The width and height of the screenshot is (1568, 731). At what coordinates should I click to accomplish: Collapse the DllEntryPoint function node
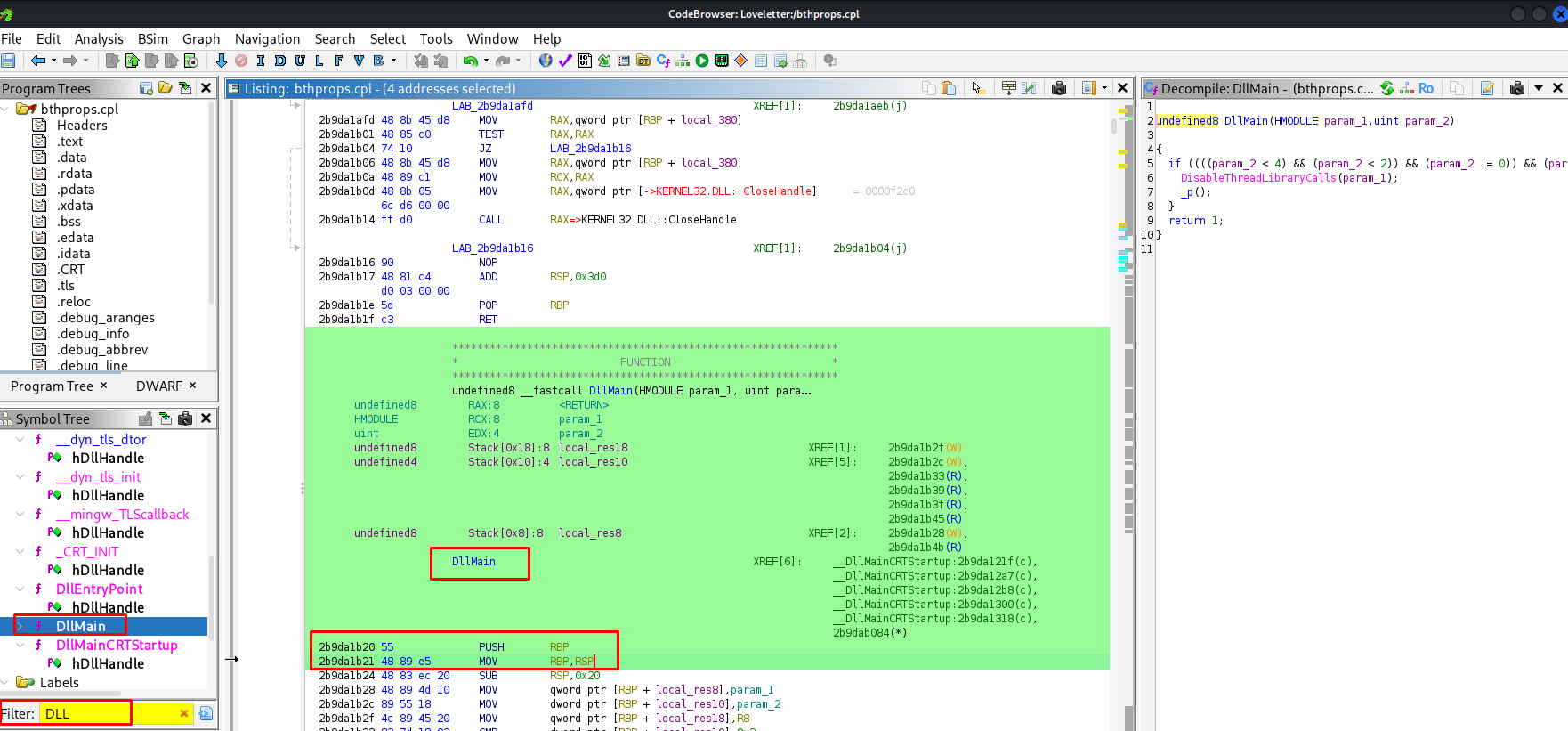20,589
